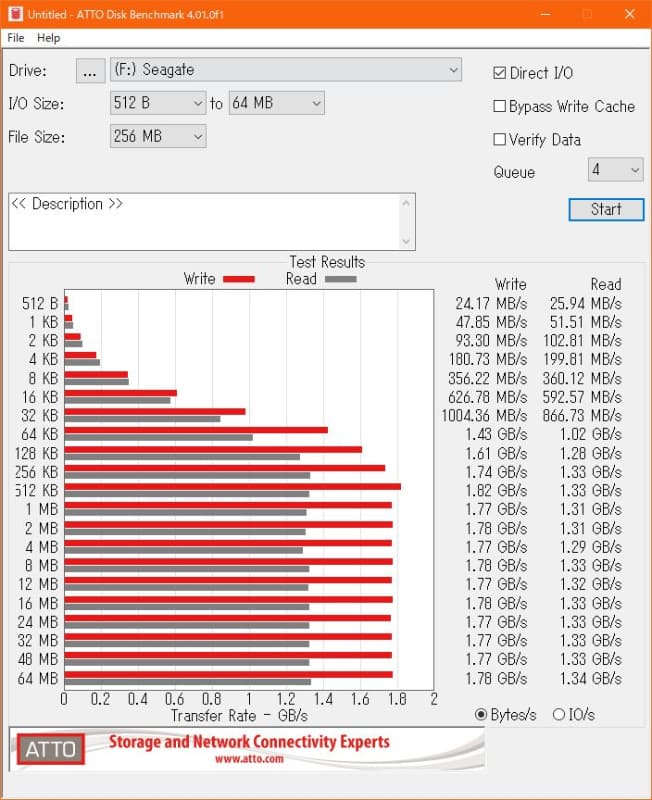
Task: Click the 1.43 GB/s write value
Action: click(x=496, y=434)
